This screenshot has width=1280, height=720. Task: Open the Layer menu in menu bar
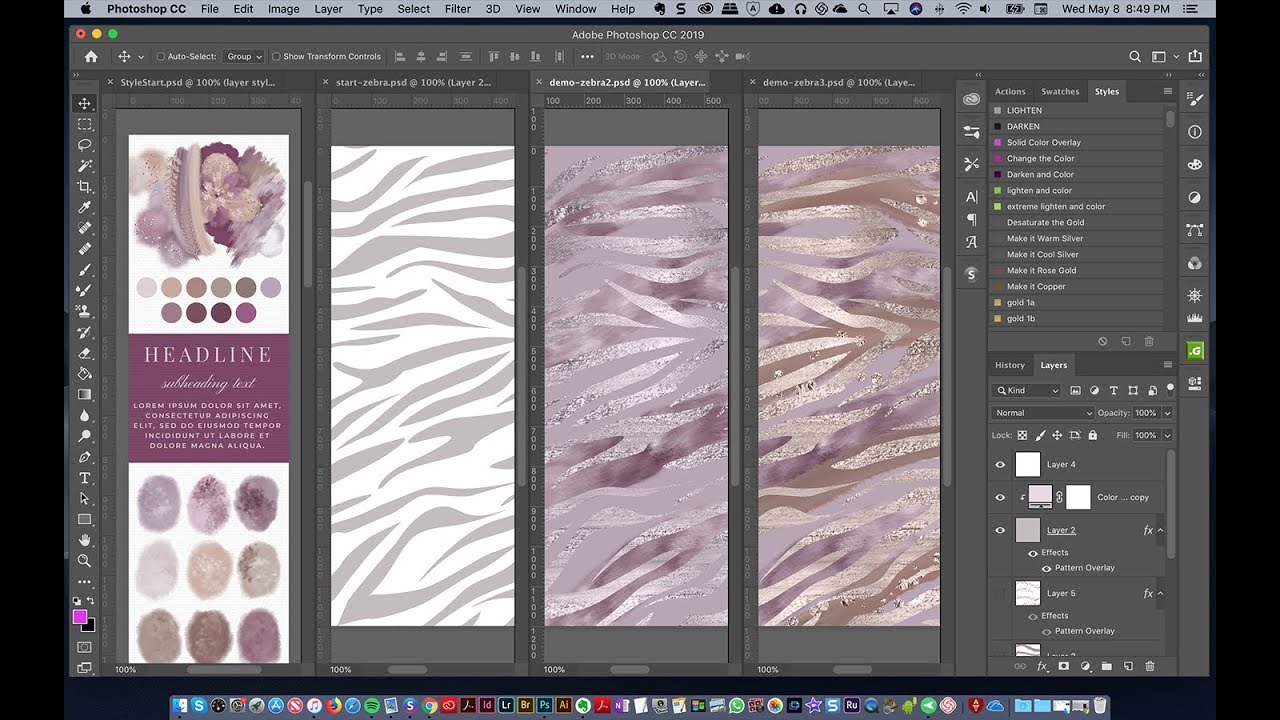328,9
